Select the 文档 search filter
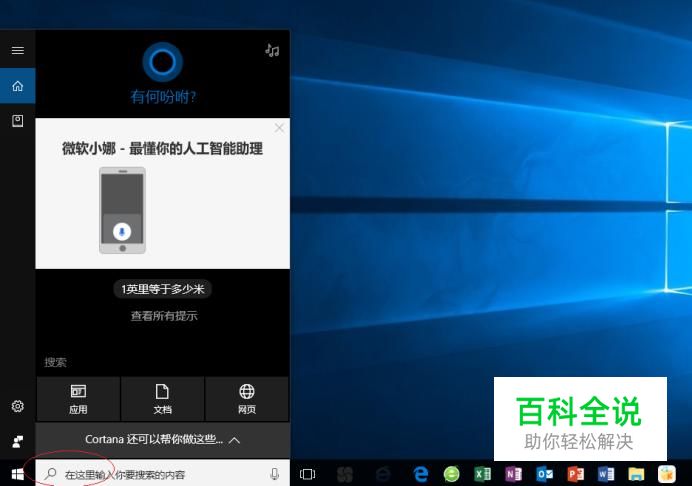This screenshot has height=486, width=692. coord(162,399)
